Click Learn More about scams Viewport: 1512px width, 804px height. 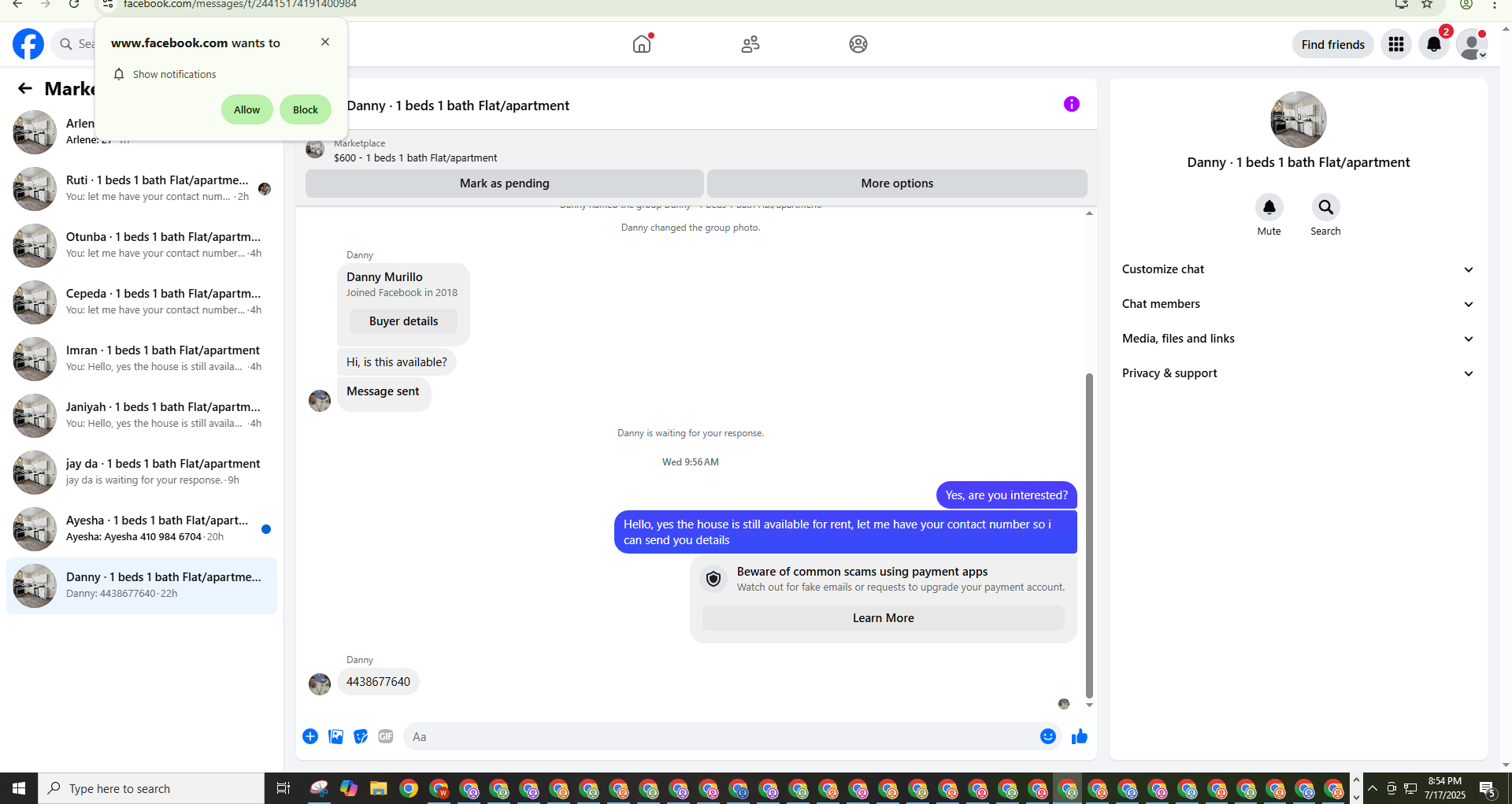(x=883, y=617)
